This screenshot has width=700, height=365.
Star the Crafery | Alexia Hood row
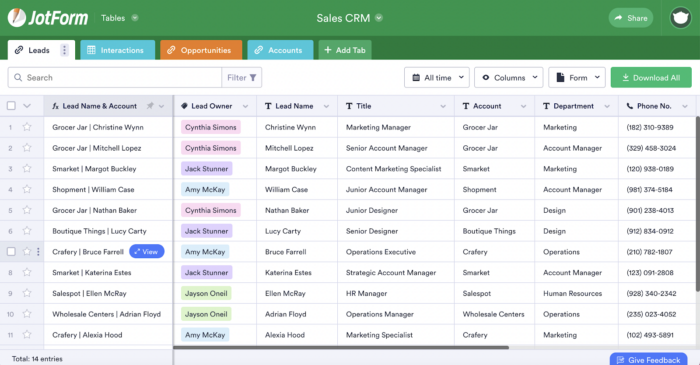(27, 335)
